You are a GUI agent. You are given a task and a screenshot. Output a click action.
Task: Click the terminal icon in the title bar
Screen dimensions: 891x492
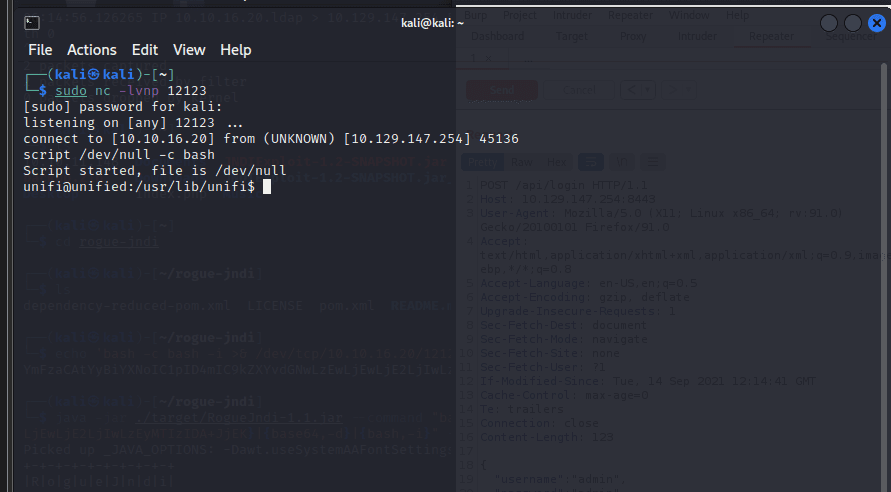click(31, 22)
